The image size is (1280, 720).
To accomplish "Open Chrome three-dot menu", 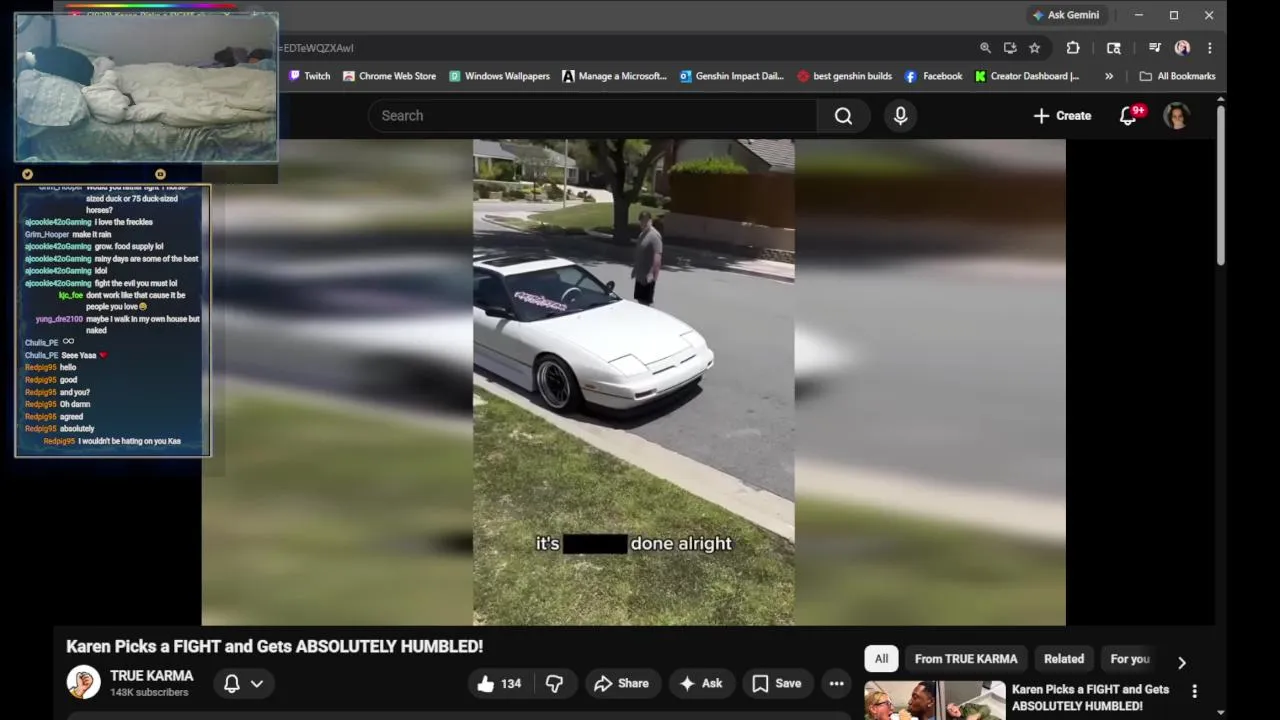I will [x=1209, y=48].
